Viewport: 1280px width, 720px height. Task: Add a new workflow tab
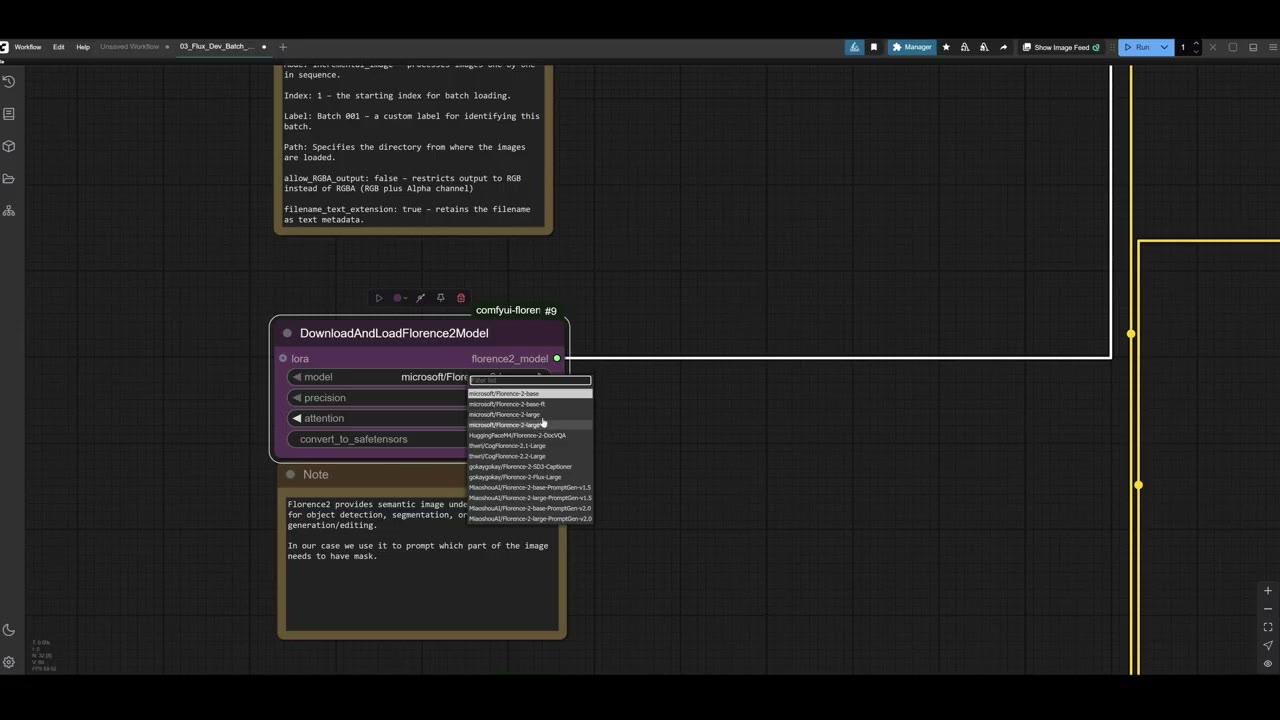click(283, 47)
